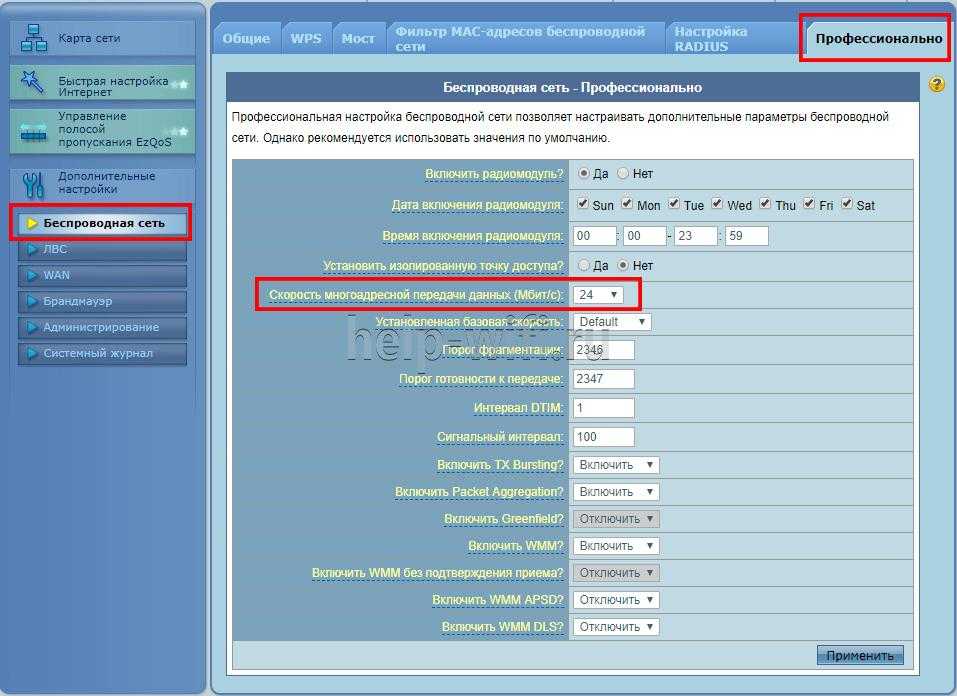
Task: Expand the Установленная базовая скорость Default dropdown
Action: click(x=612, y=322)
